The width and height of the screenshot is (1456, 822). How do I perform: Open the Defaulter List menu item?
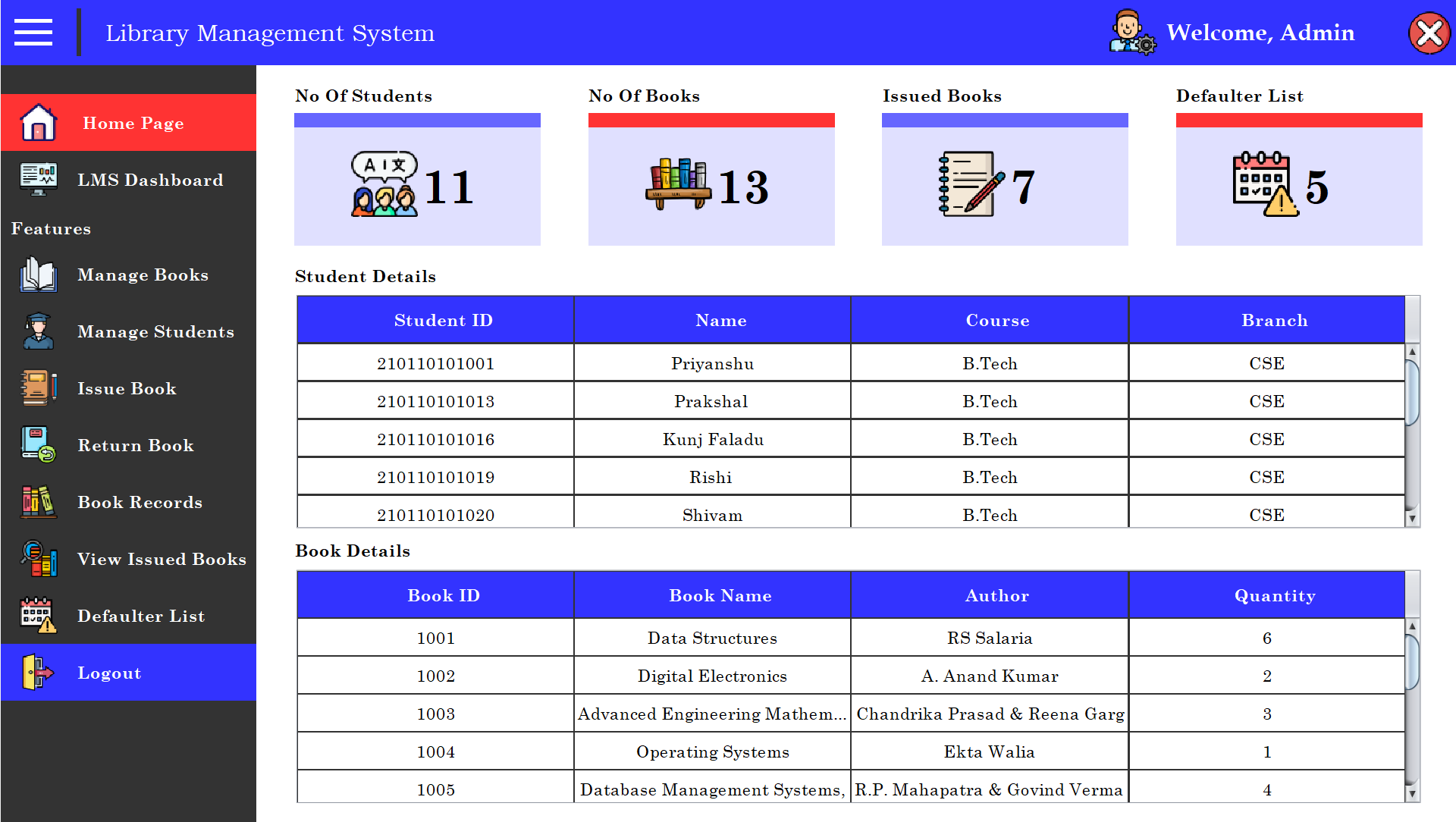(x=141, y=616)
